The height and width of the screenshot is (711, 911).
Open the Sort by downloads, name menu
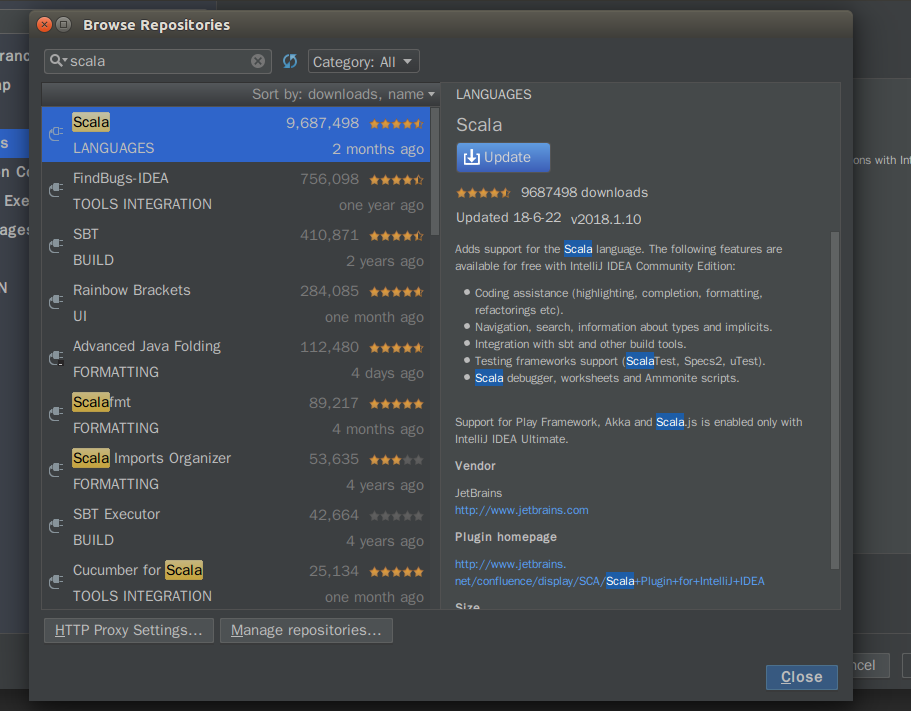[x=343, y=94]
